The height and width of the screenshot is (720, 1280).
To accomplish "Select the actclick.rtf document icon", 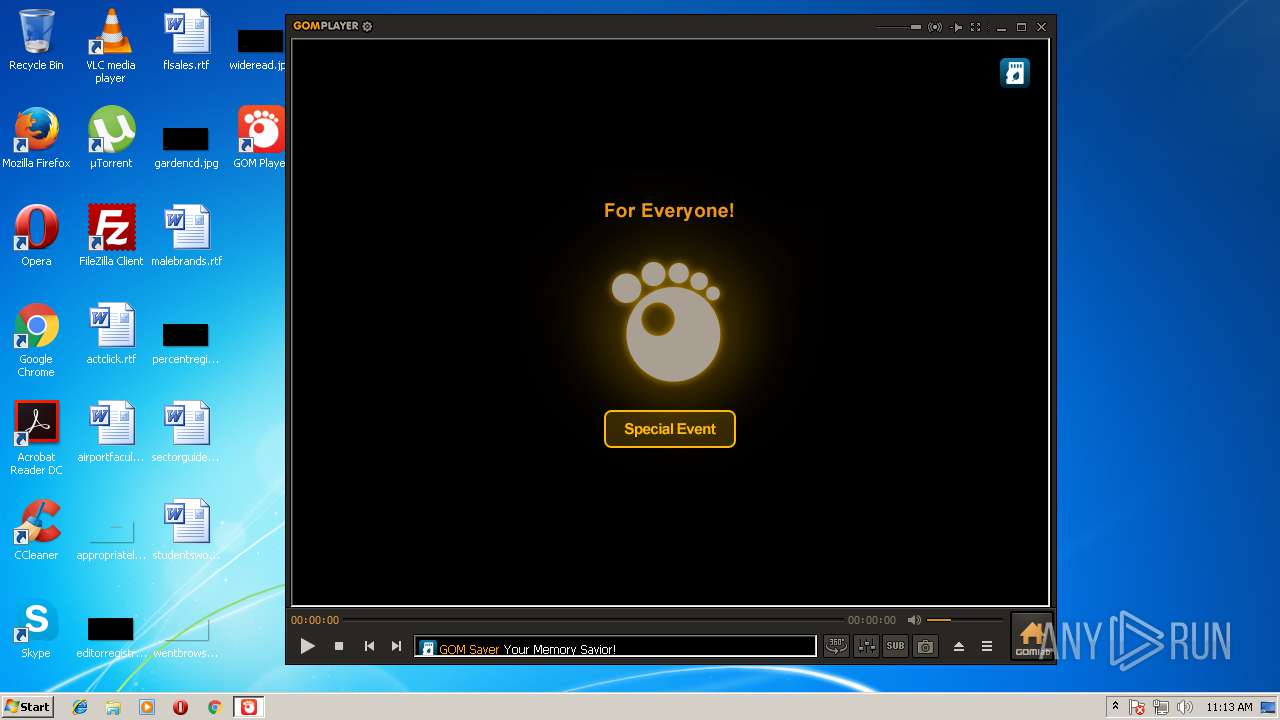I will pyautogui.click(x=111, y=334).
